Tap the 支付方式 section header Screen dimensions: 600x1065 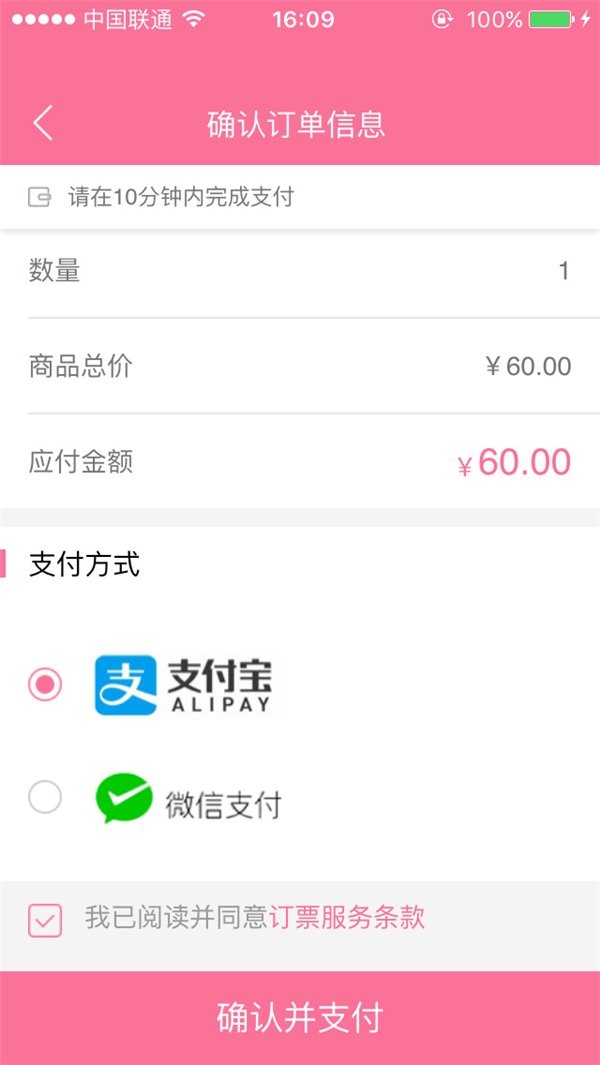(x=85, y=564)
